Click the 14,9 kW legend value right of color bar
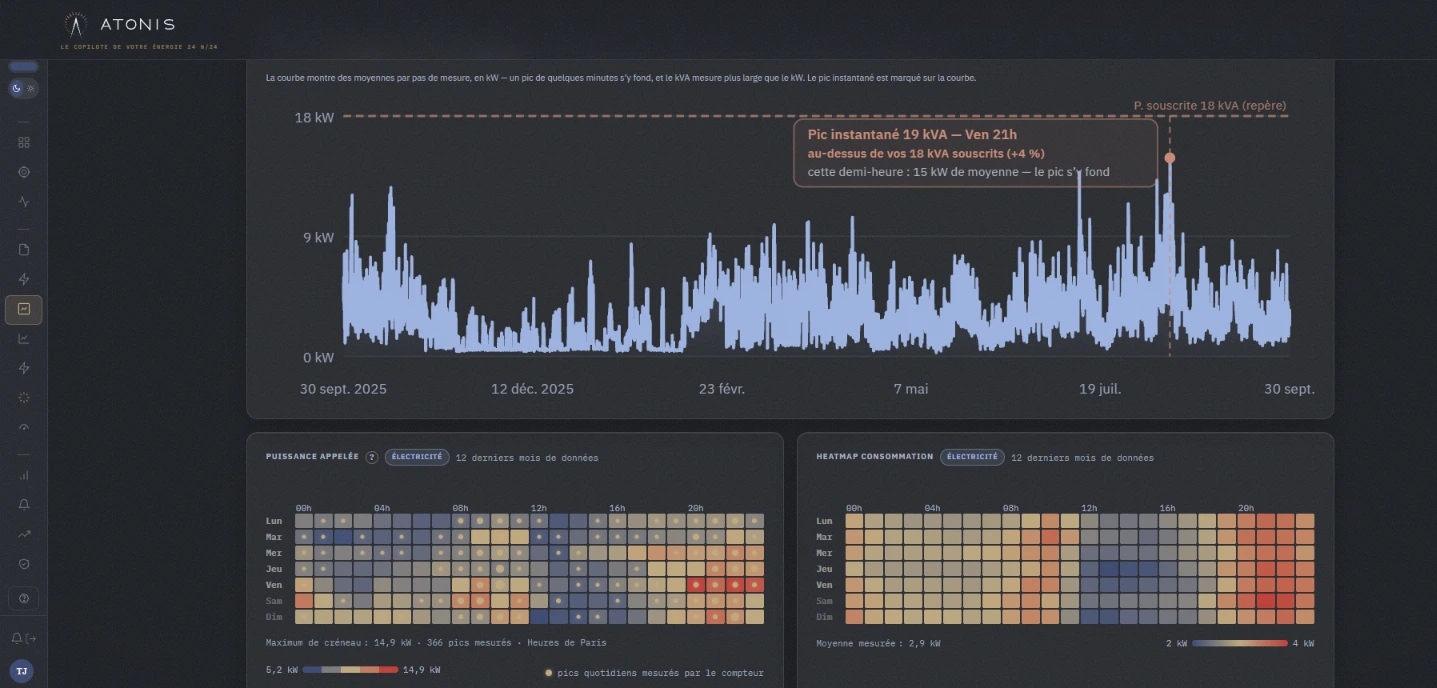 [x=421, y=670]
